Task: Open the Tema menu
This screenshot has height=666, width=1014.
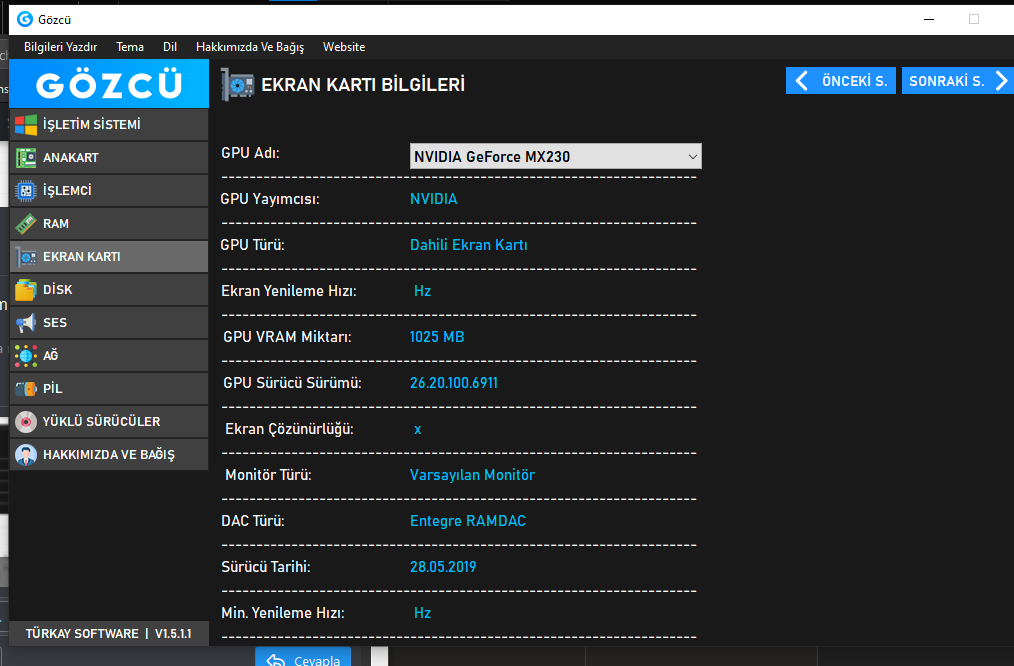Action: pyautogui.click(x=130, y=47)
